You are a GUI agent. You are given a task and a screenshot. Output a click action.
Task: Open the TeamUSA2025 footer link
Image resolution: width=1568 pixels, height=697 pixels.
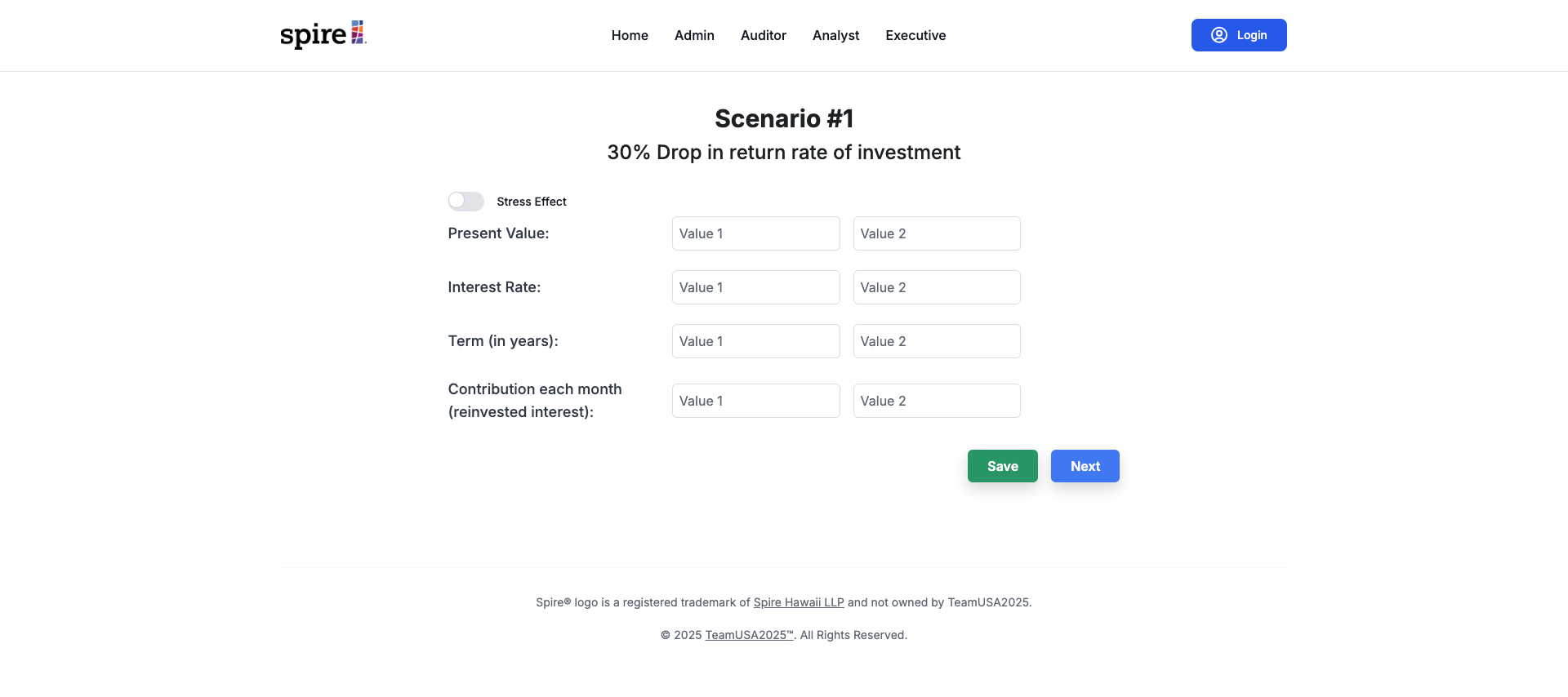(x=750, y=635)
